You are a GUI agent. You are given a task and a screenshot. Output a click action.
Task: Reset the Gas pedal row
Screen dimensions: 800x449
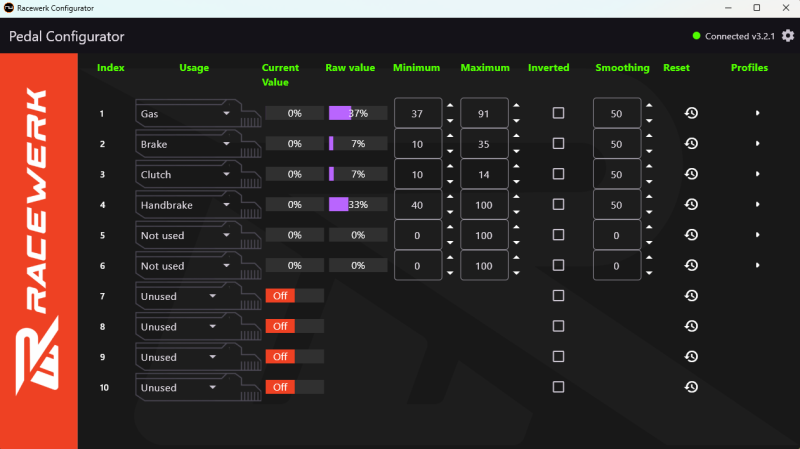(691, 113)
